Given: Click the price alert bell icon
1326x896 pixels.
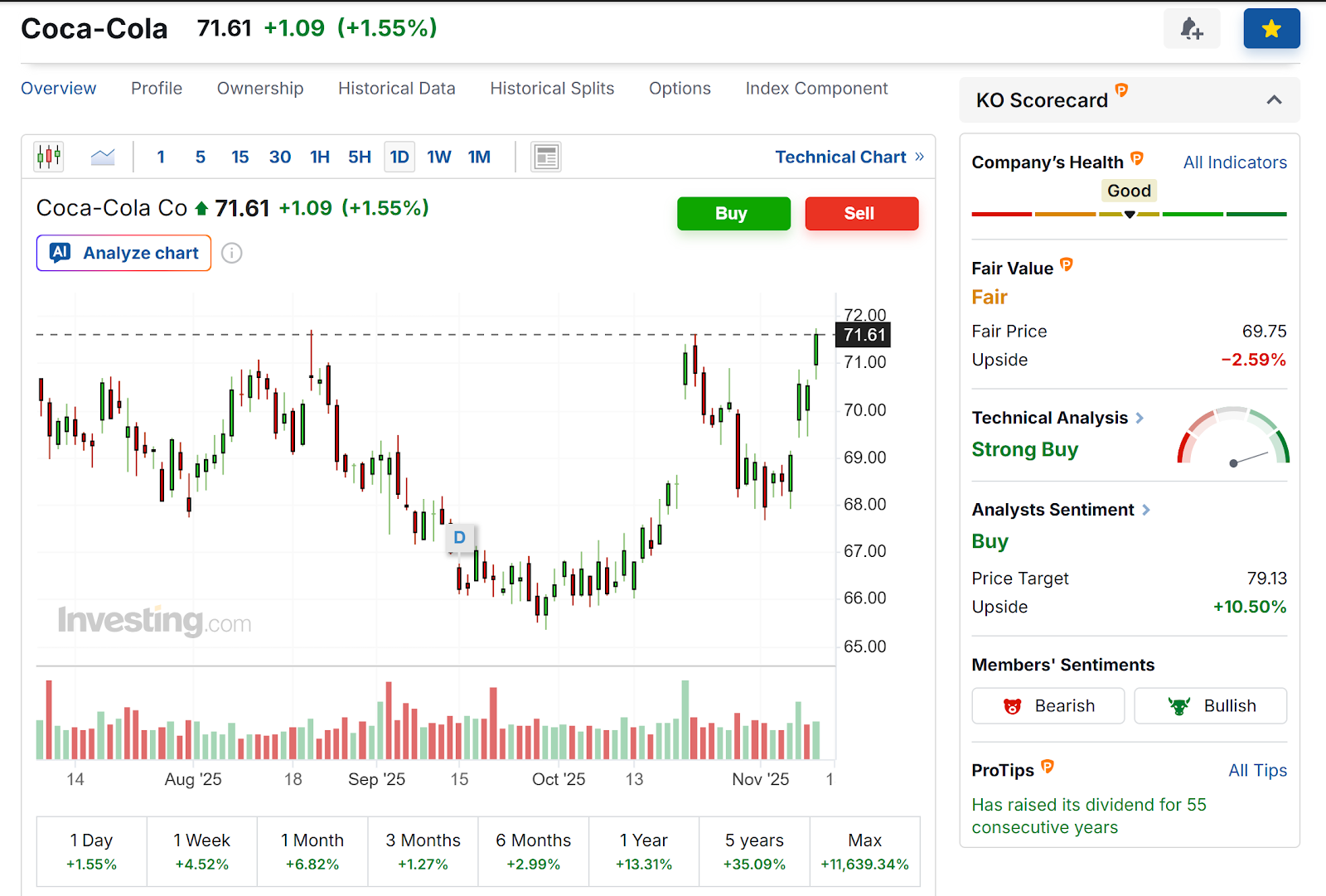Looking at the screenshot, I should tap(1192, 28).
